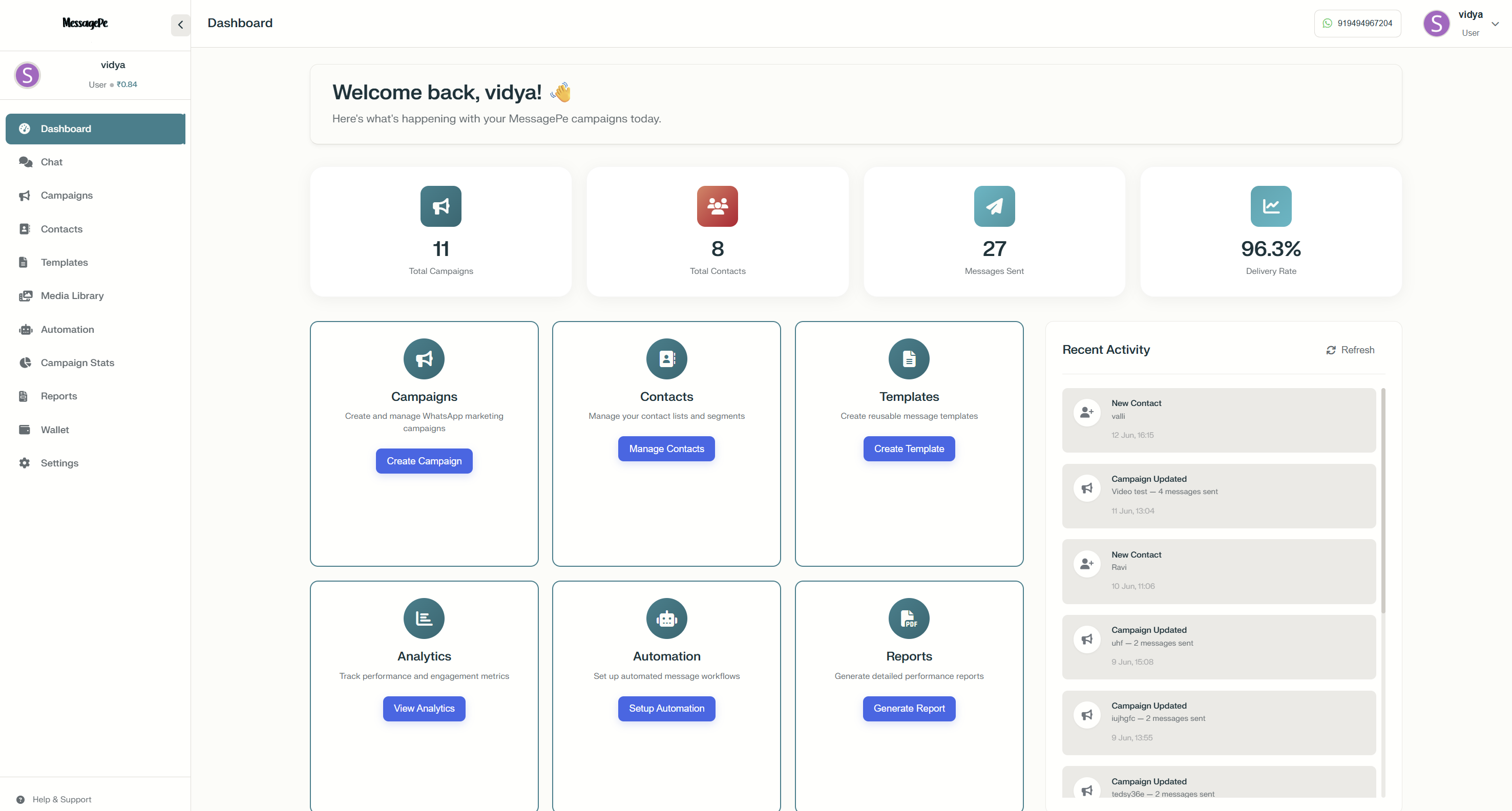Click the Campaigns card round megaphone icon
The image size is (1512, 811).
pyautogui.click(x=424, y=359)
